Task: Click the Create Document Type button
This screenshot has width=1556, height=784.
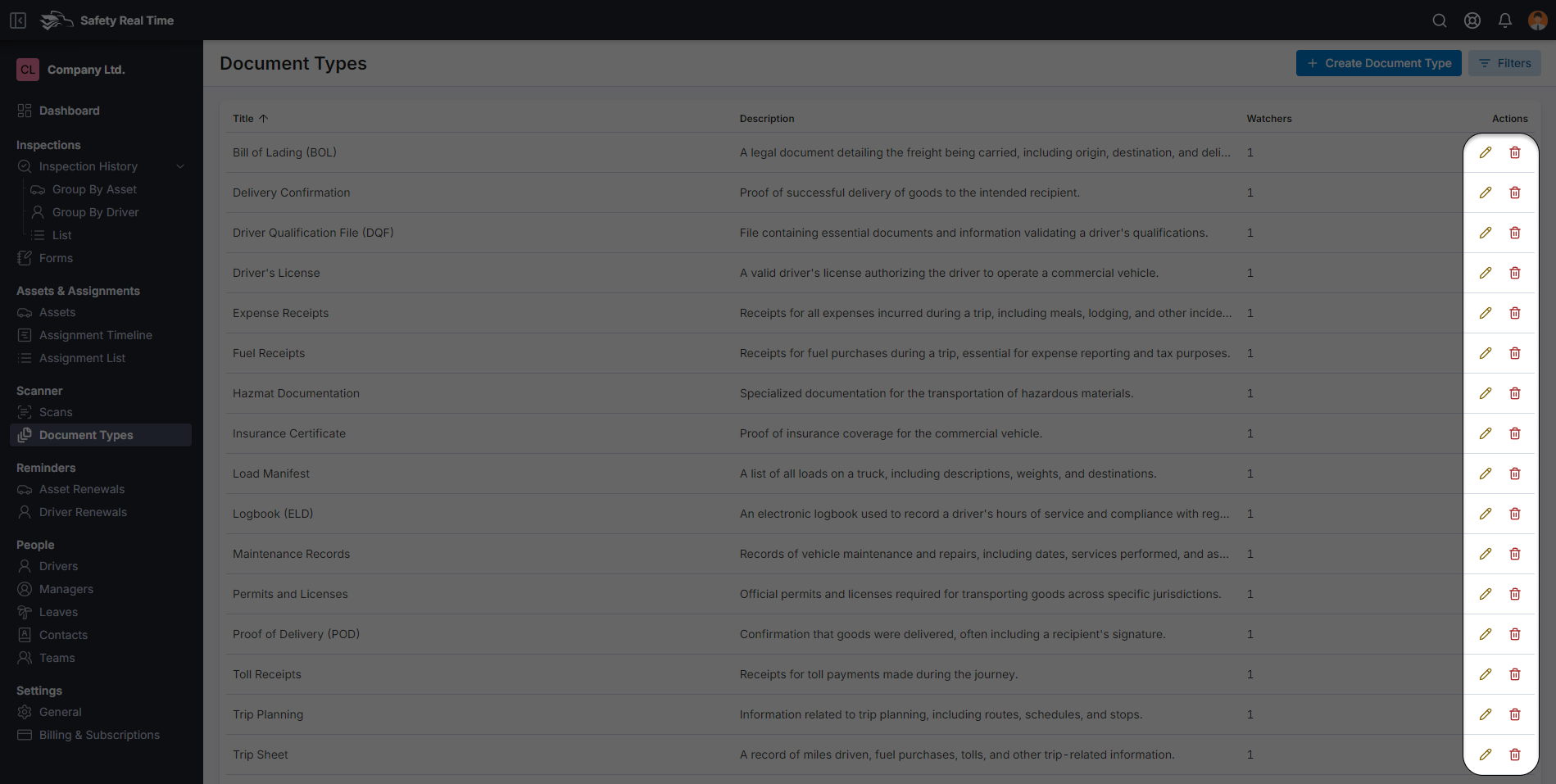Action: click(x=1378, y=63)
